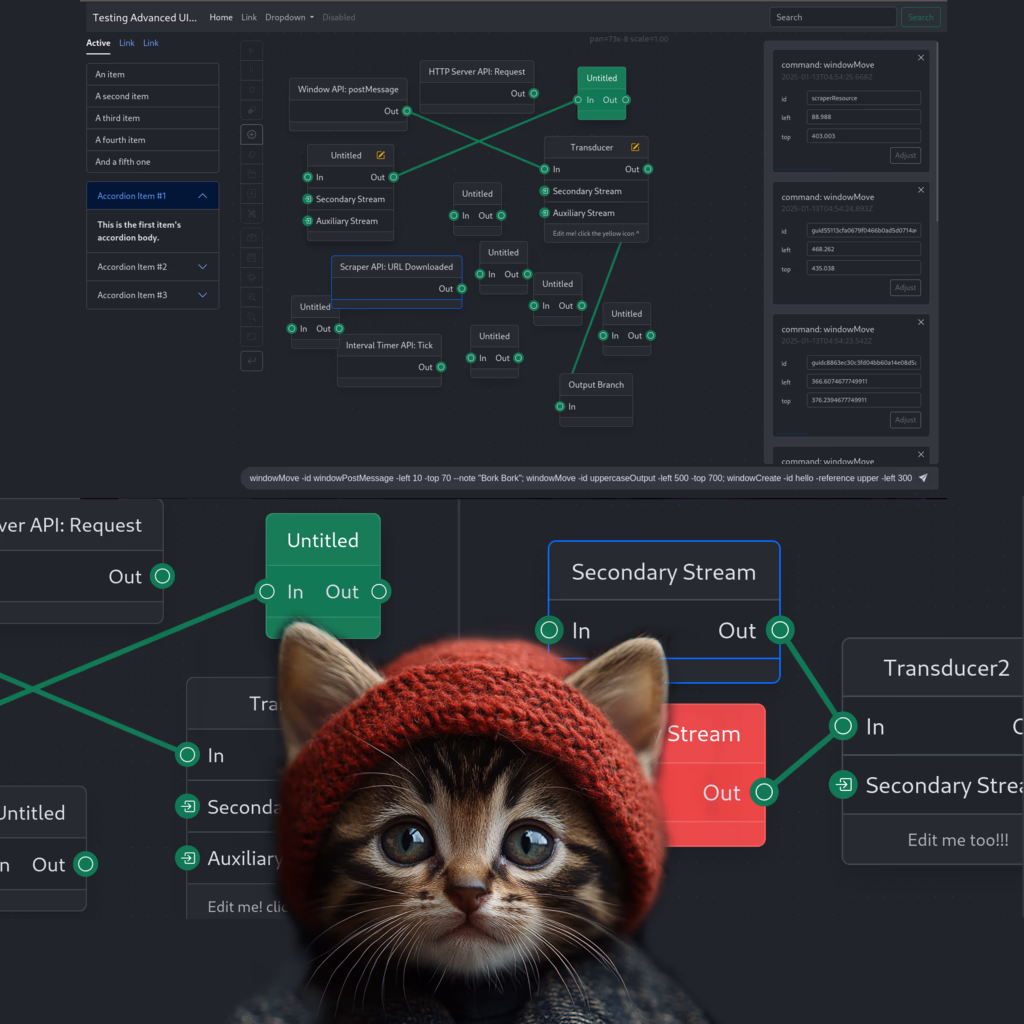Expand Accordion Item #3

tap(152, 295)
